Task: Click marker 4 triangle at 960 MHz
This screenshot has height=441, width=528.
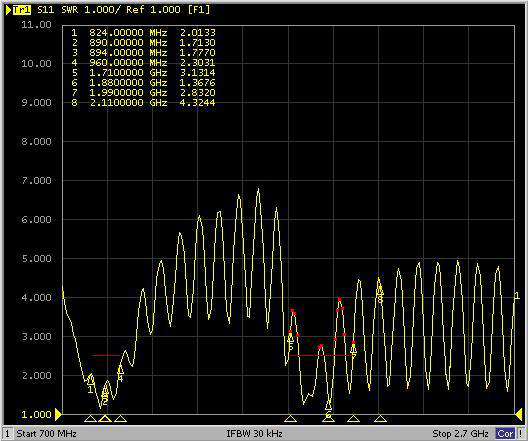Action: coord(120,418)
